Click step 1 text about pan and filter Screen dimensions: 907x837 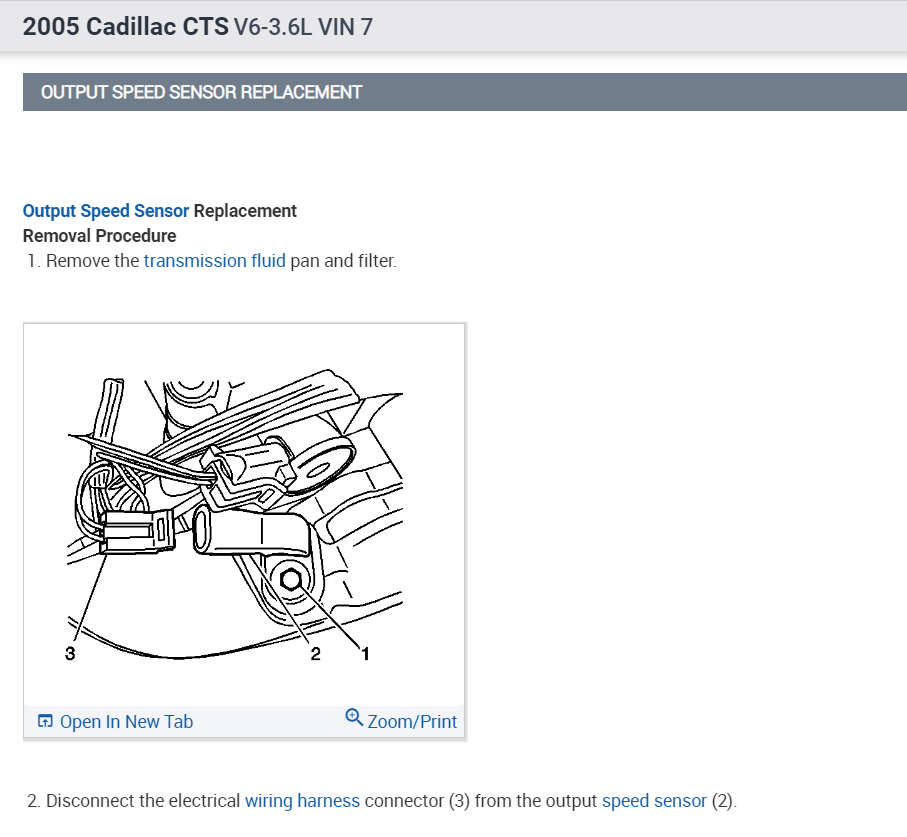pyautogui.click(x=212, y=261)
